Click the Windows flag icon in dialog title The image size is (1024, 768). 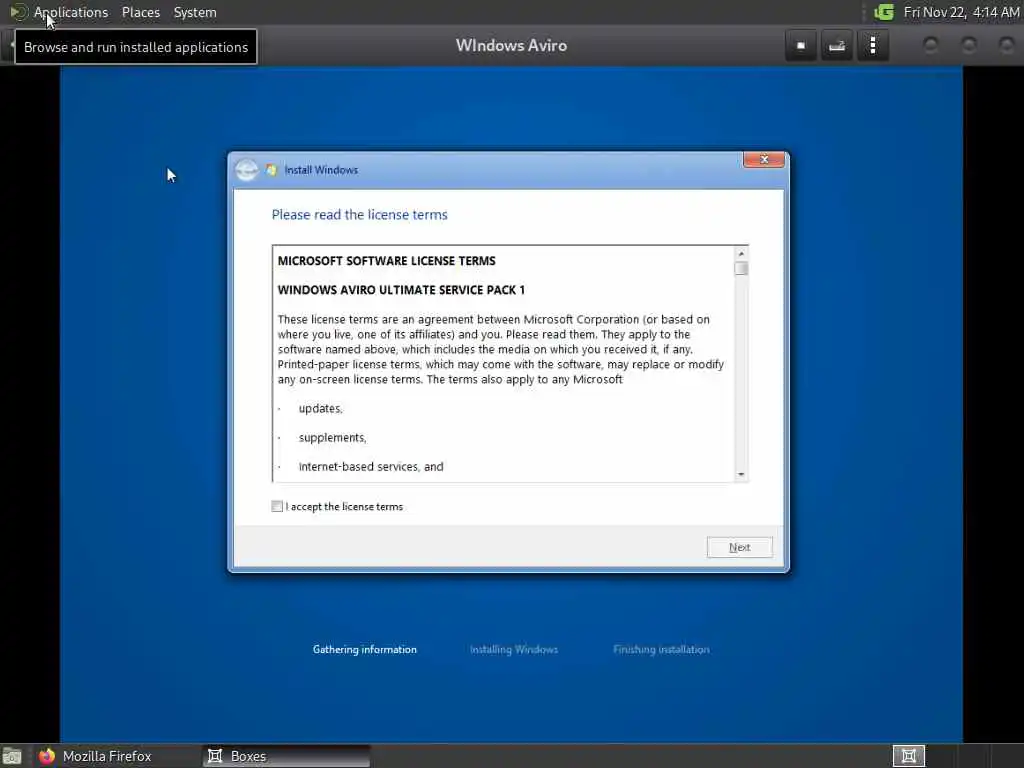(x=271, y=170)
